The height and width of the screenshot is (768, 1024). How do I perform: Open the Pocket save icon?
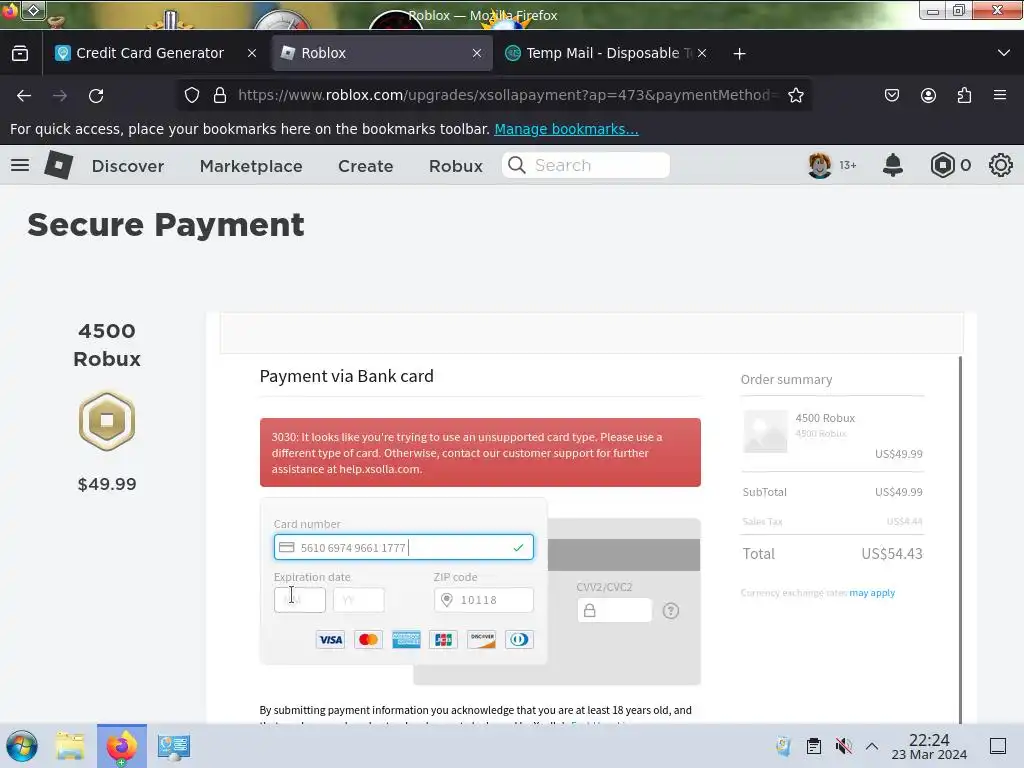coord(891,95)
